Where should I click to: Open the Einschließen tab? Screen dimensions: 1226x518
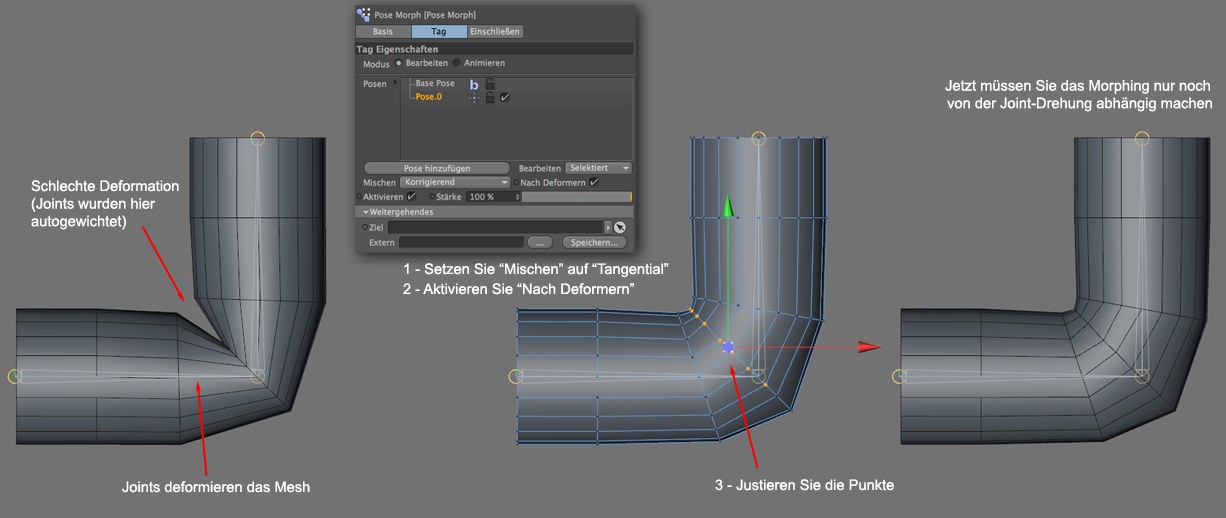tap(495, 32)
